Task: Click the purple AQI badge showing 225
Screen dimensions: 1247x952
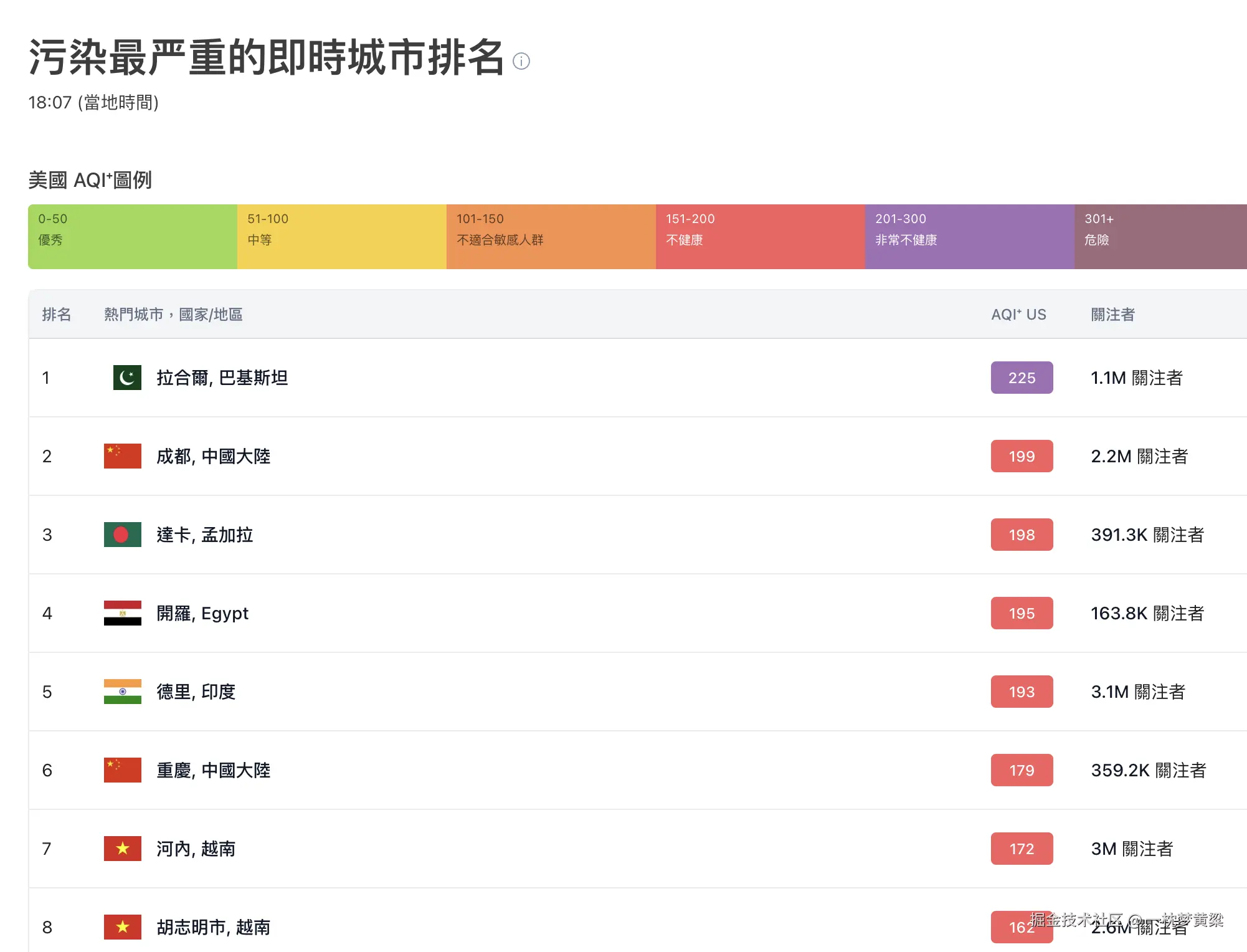Action: [x=1021, y=378]
